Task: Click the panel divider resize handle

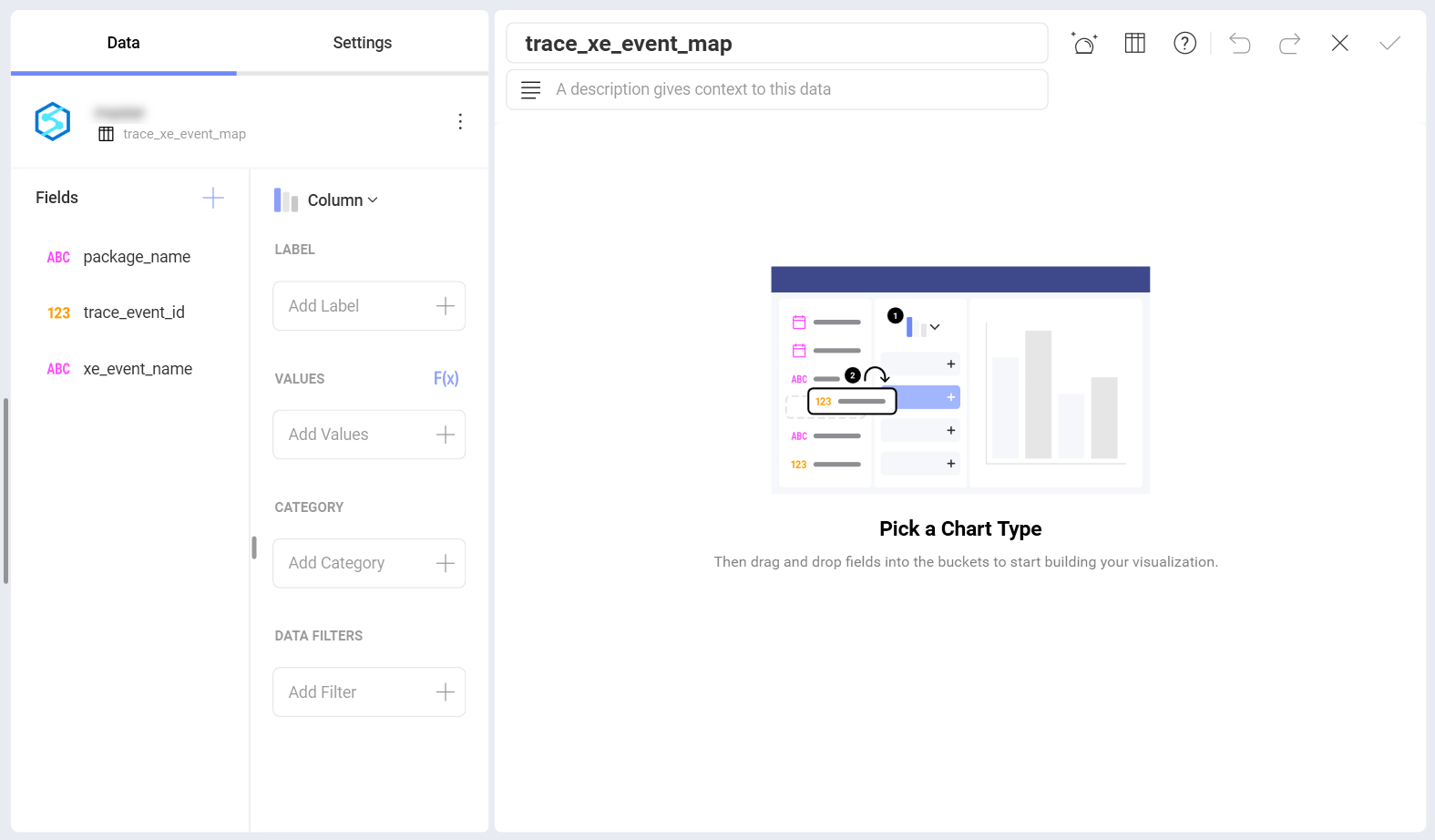Action: pyautogui.click(x=254, y=548)
